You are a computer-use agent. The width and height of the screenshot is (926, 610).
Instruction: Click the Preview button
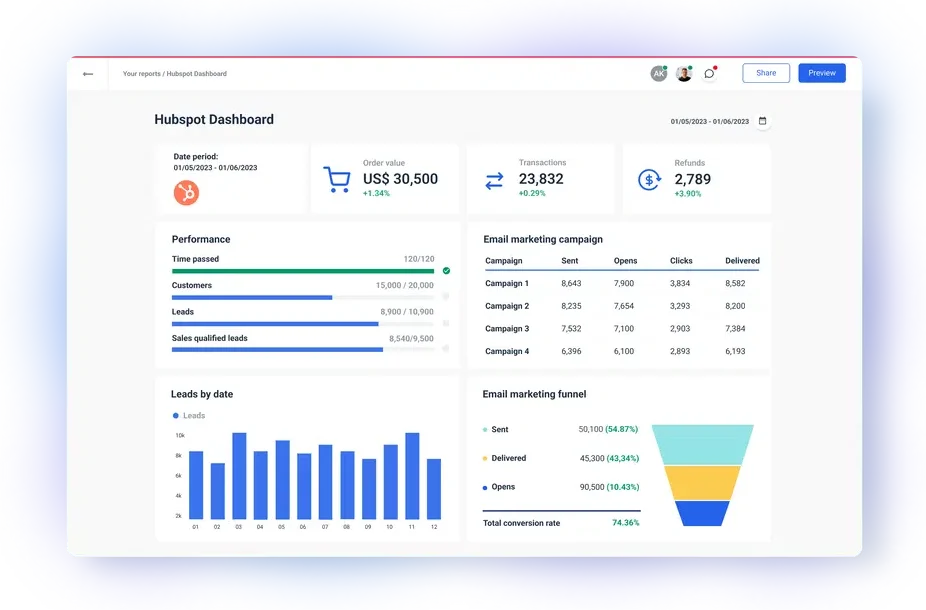point(822,73)
